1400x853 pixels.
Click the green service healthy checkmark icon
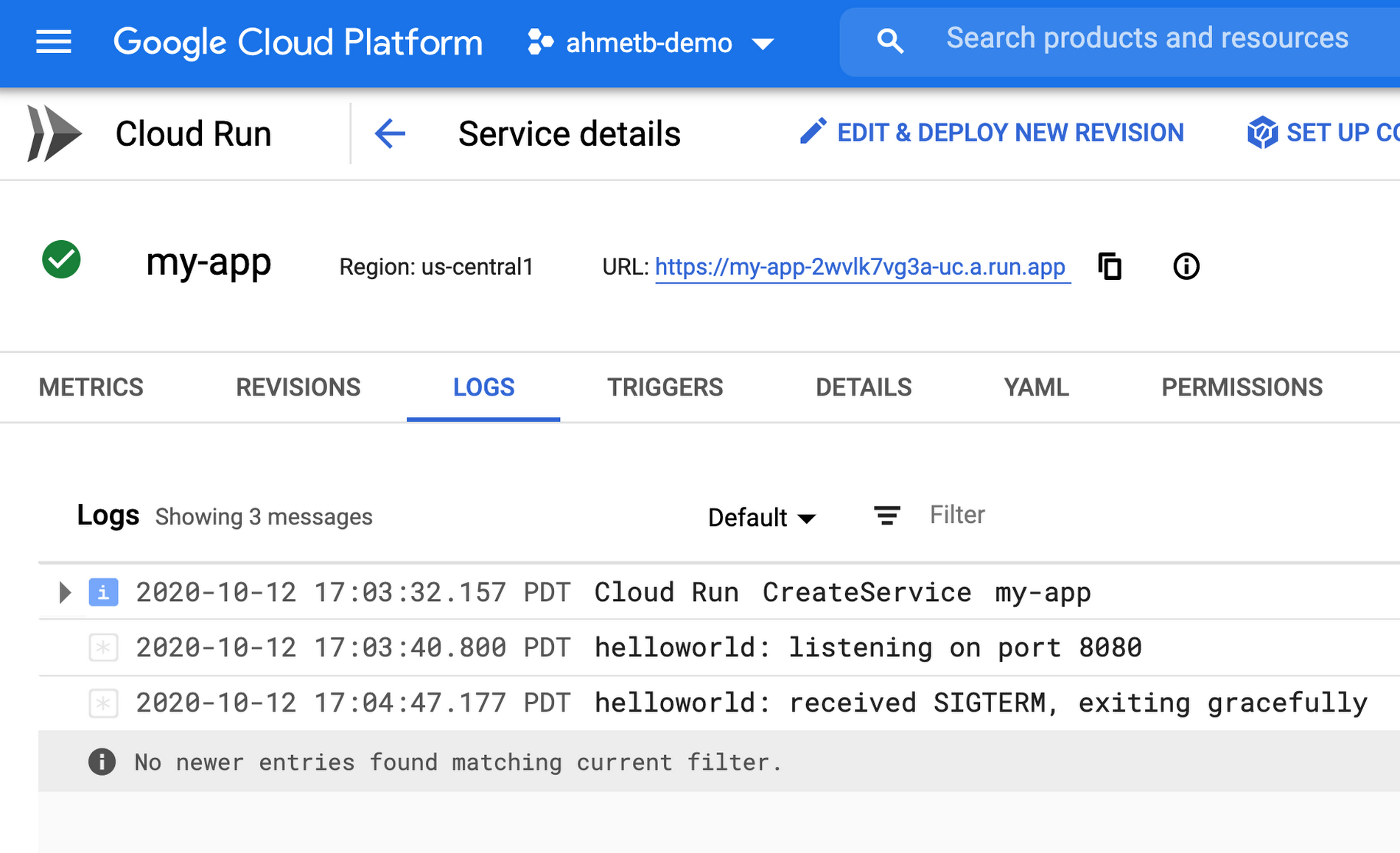[61, 260]
